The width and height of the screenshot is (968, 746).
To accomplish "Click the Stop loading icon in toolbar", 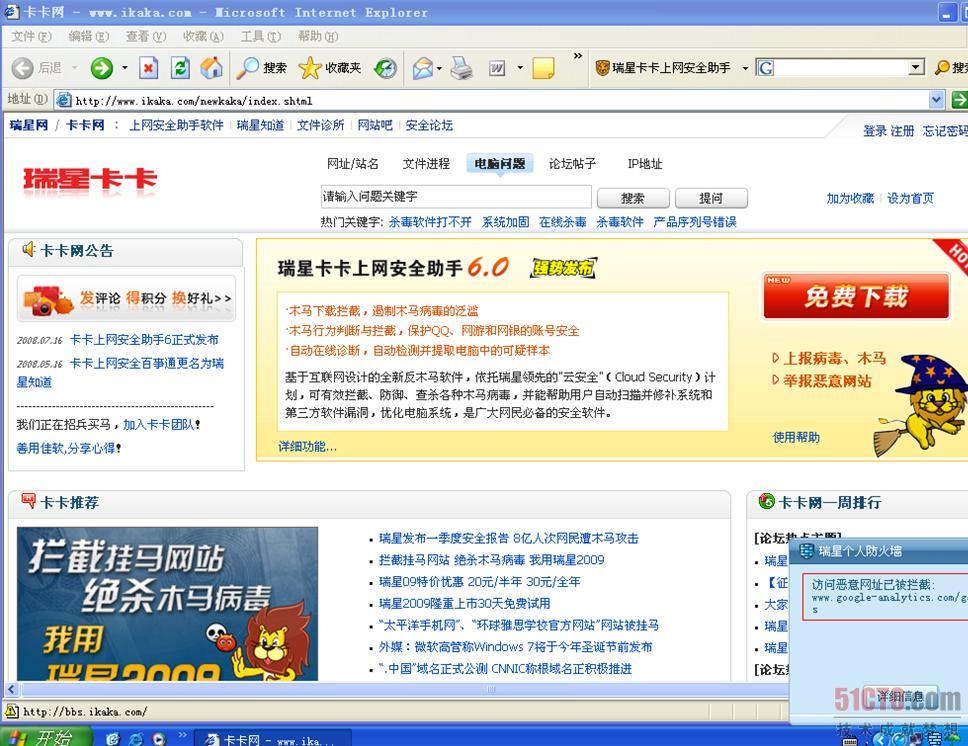I will (148, 68).
